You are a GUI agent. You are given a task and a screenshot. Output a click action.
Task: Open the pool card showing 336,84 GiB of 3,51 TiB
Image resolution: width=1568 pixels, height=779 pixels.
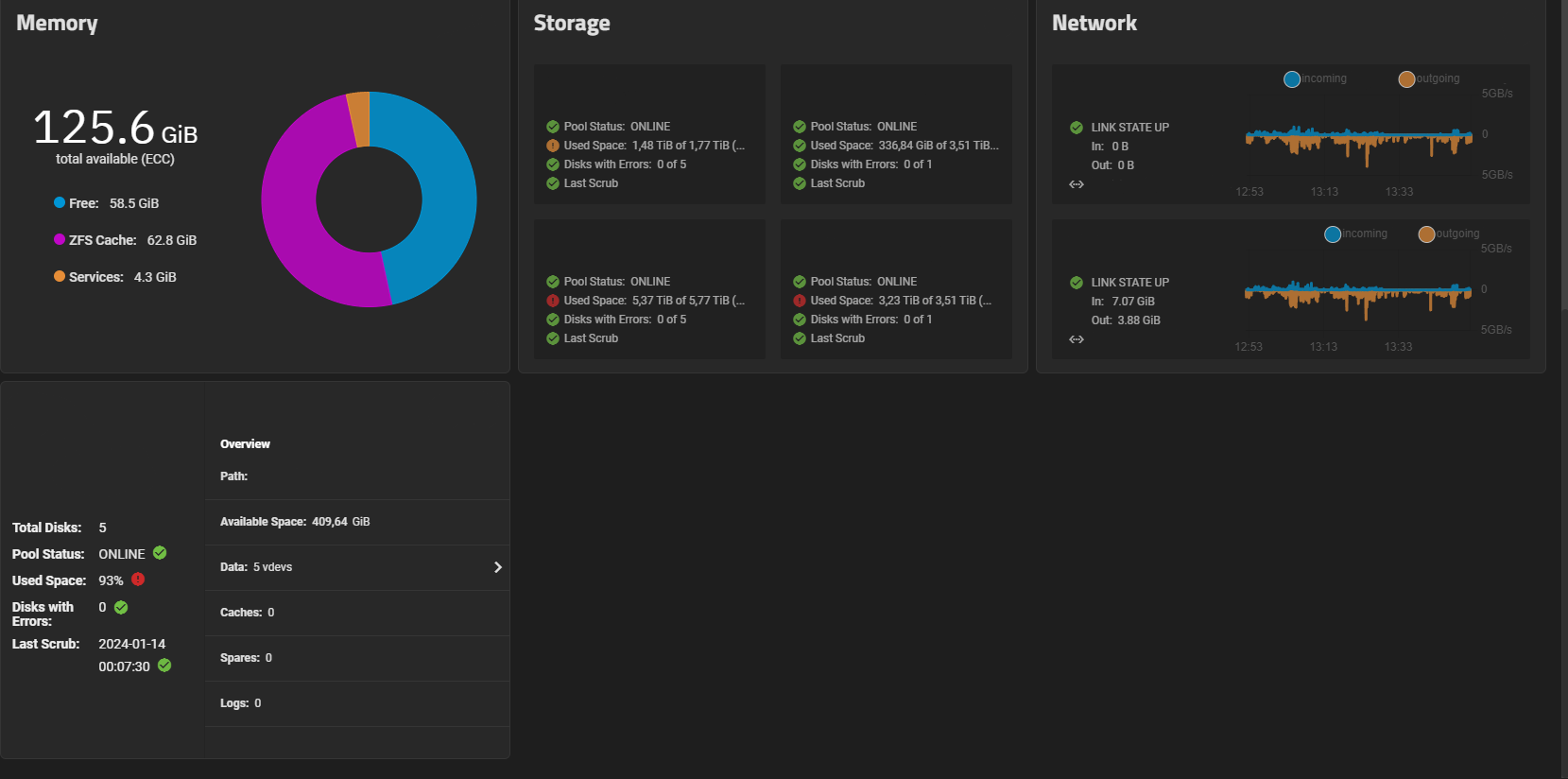click(895, 134)
